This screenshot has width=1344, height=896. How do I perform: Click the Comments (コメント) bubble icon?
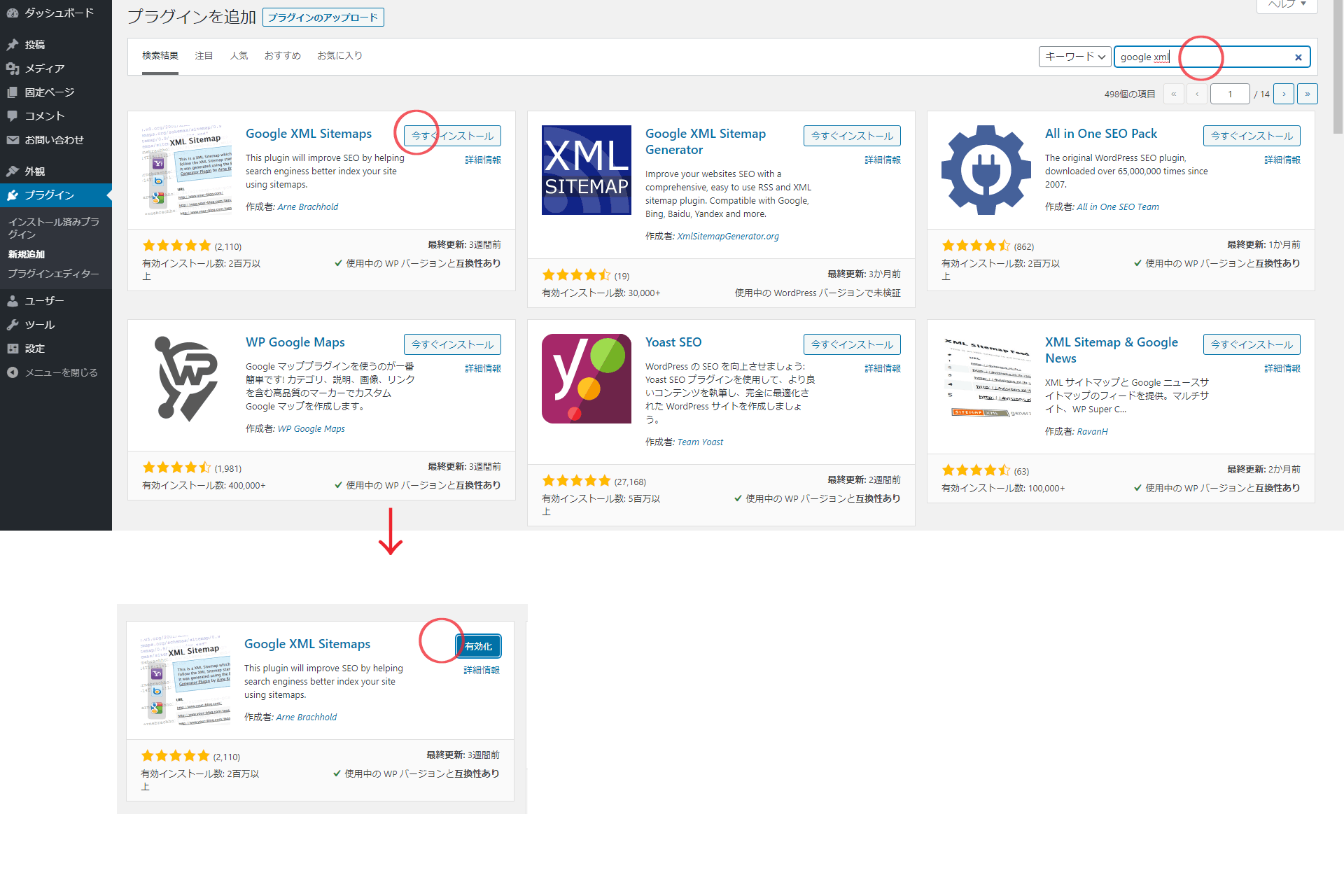12,116
